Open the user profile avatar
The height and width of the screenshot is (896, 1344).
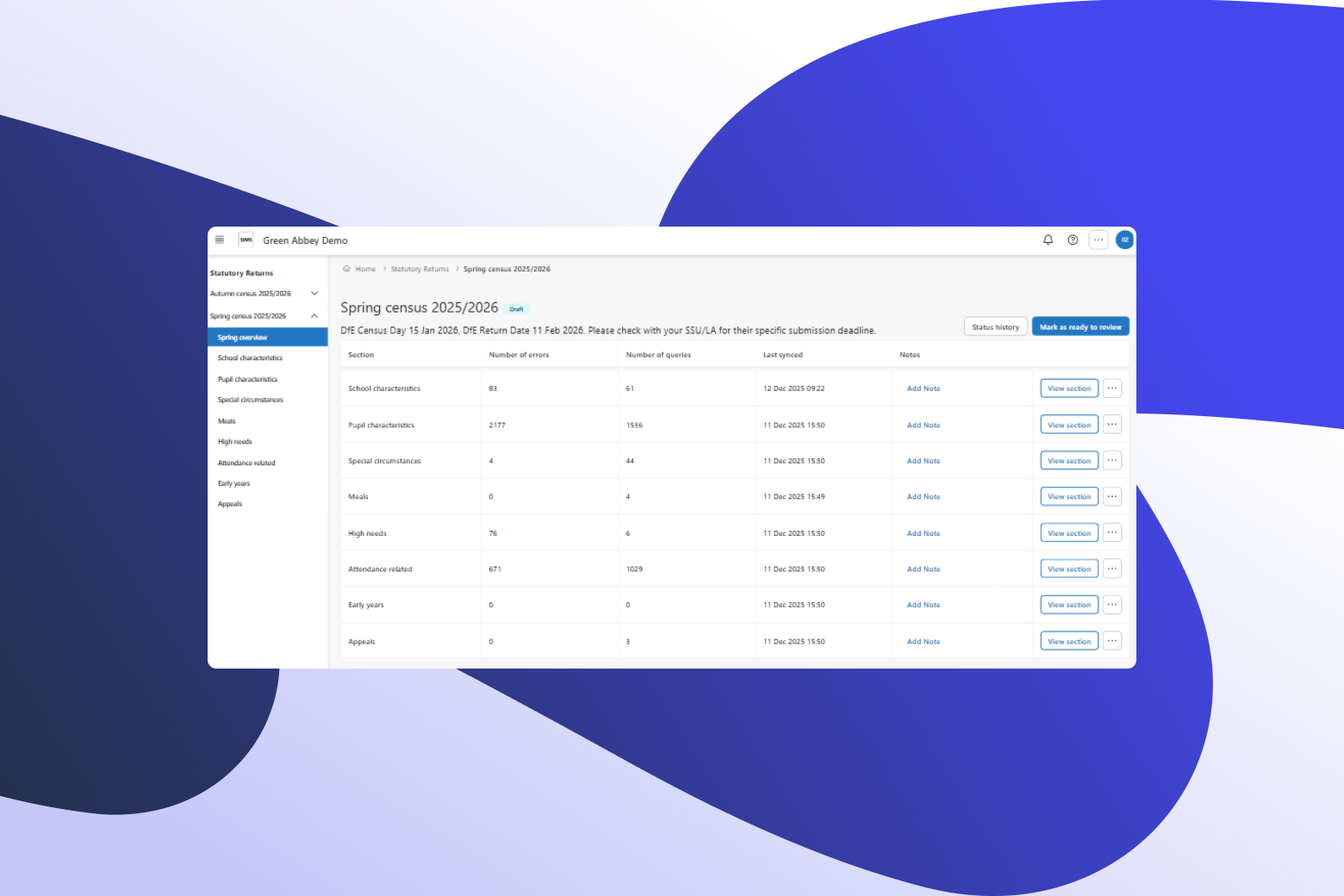(1124, 240)
